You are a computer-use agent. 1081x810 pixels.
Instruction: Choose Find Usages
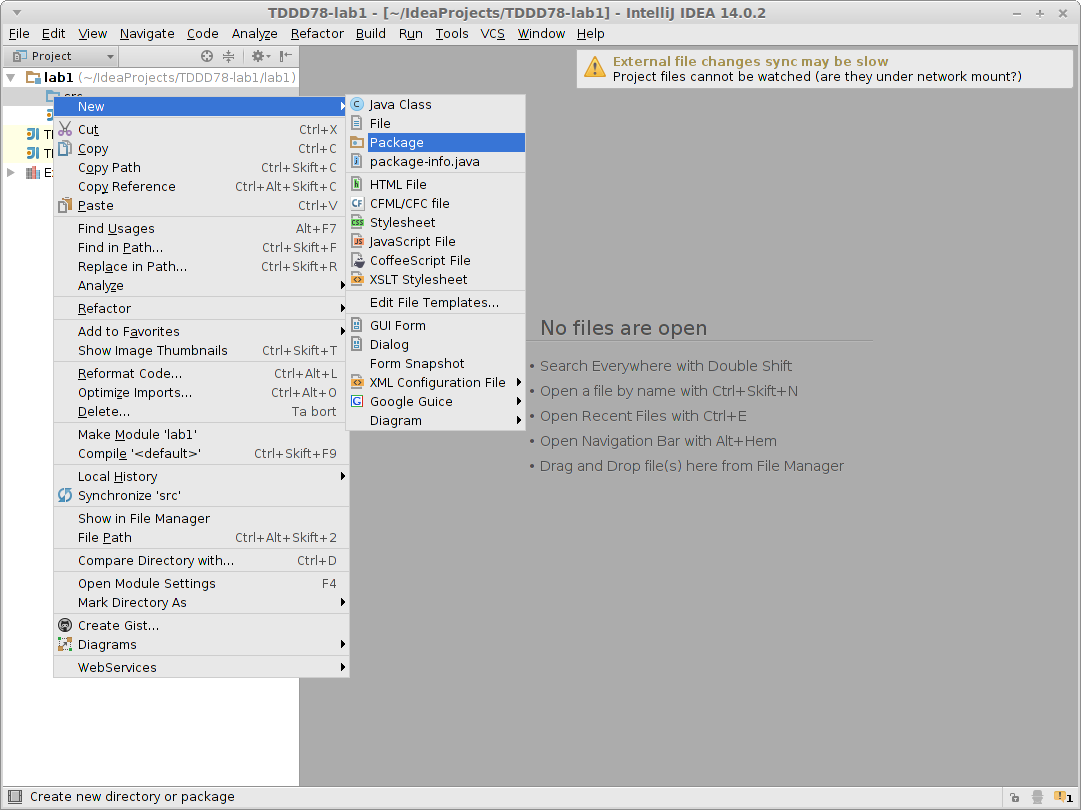coord(201,229)
